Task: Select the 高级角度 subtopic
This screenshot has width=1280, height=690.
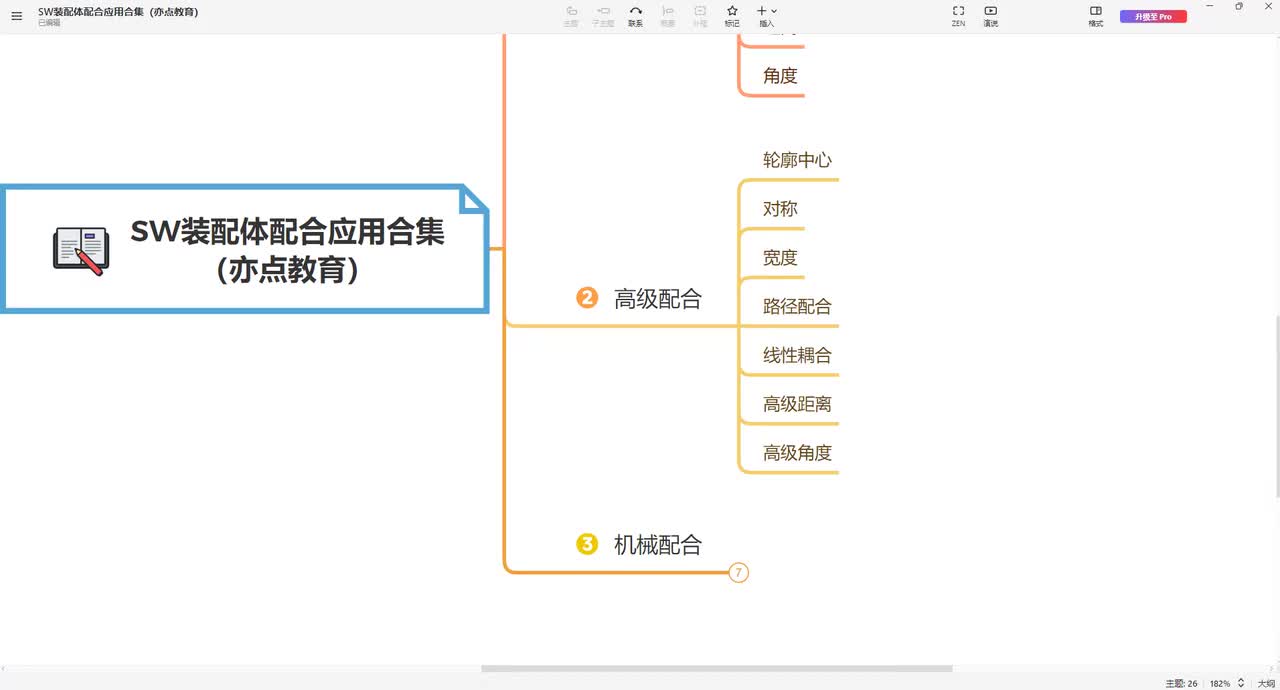Action: pyautogui.click(x=797, y=453)
